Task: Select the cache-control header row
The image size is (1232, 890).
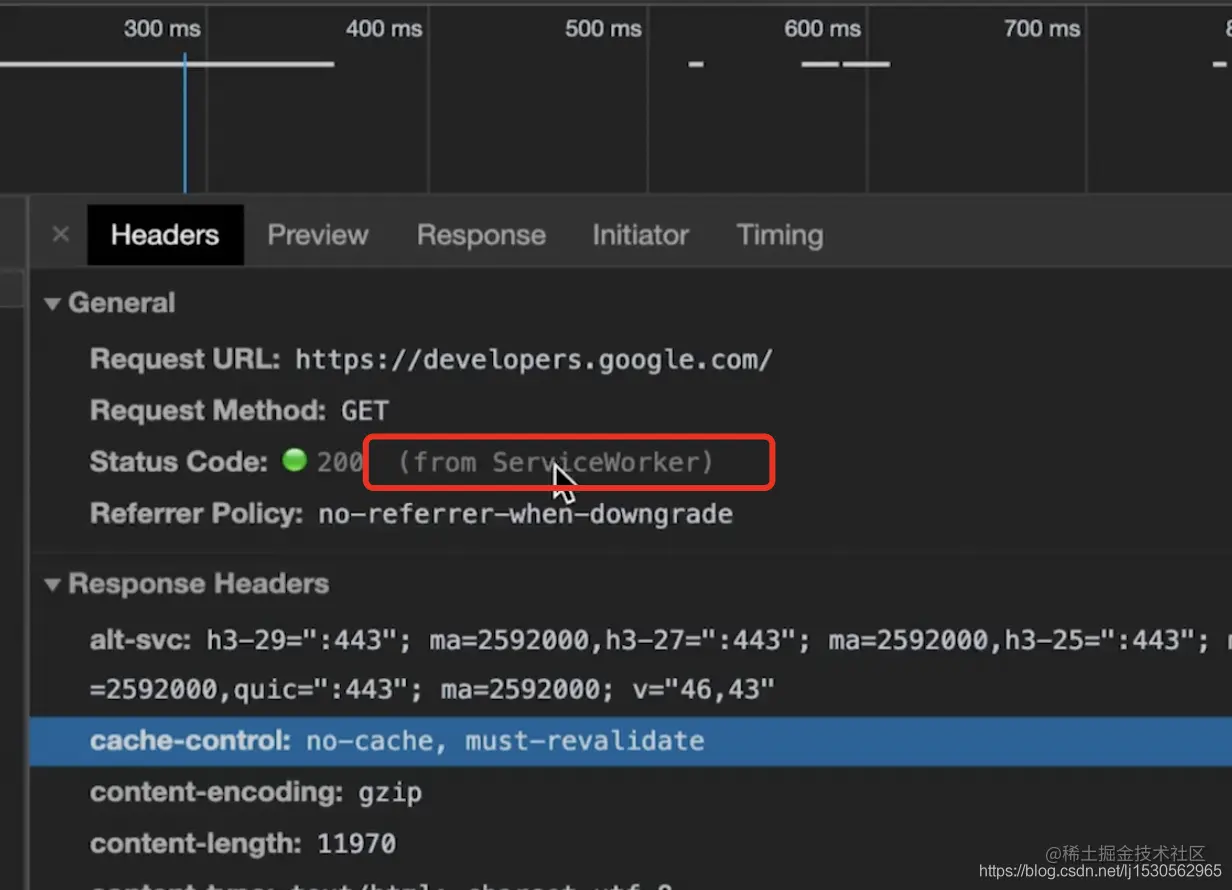Action: [631, 741]
